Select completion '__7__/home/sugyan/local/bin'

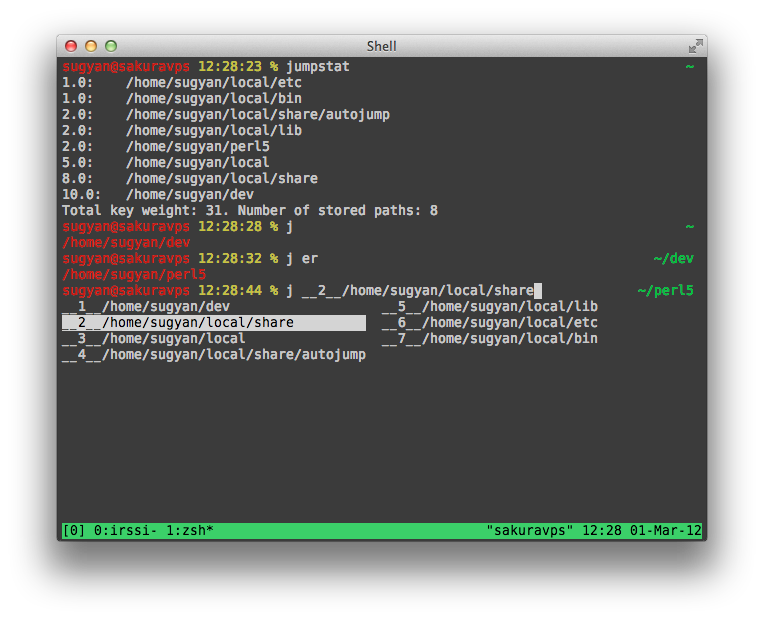[490, 339]
